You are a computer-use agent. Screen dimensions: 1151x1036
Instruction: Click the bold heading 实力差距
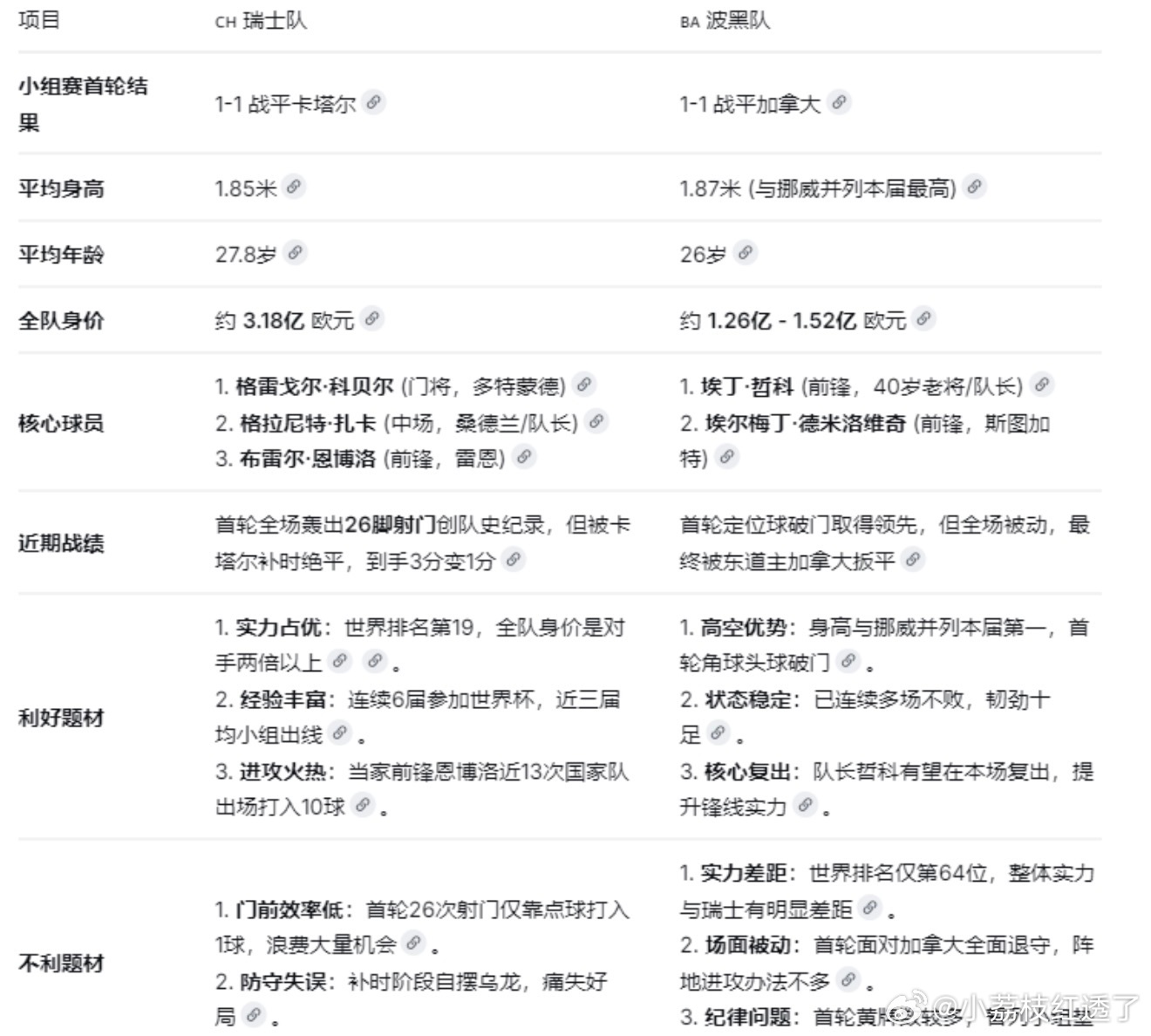click(744, 873)
